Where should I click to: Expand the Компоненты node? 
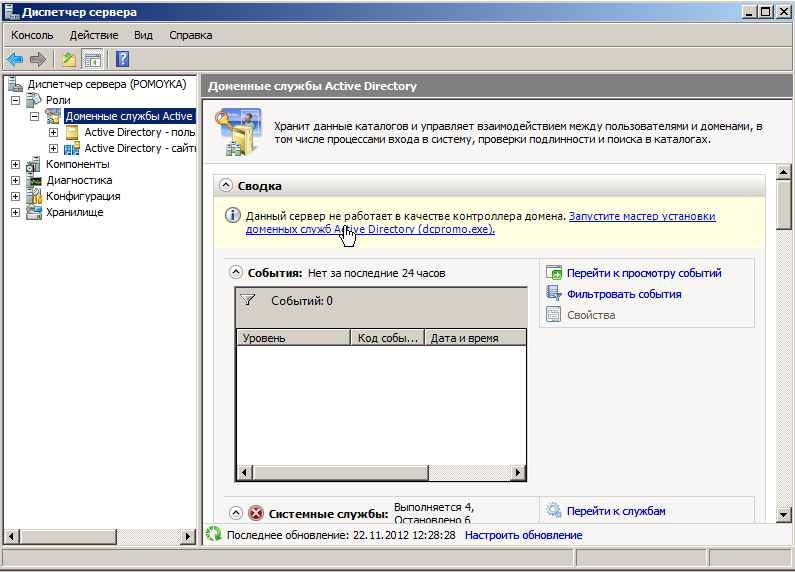tap(16, 164)
